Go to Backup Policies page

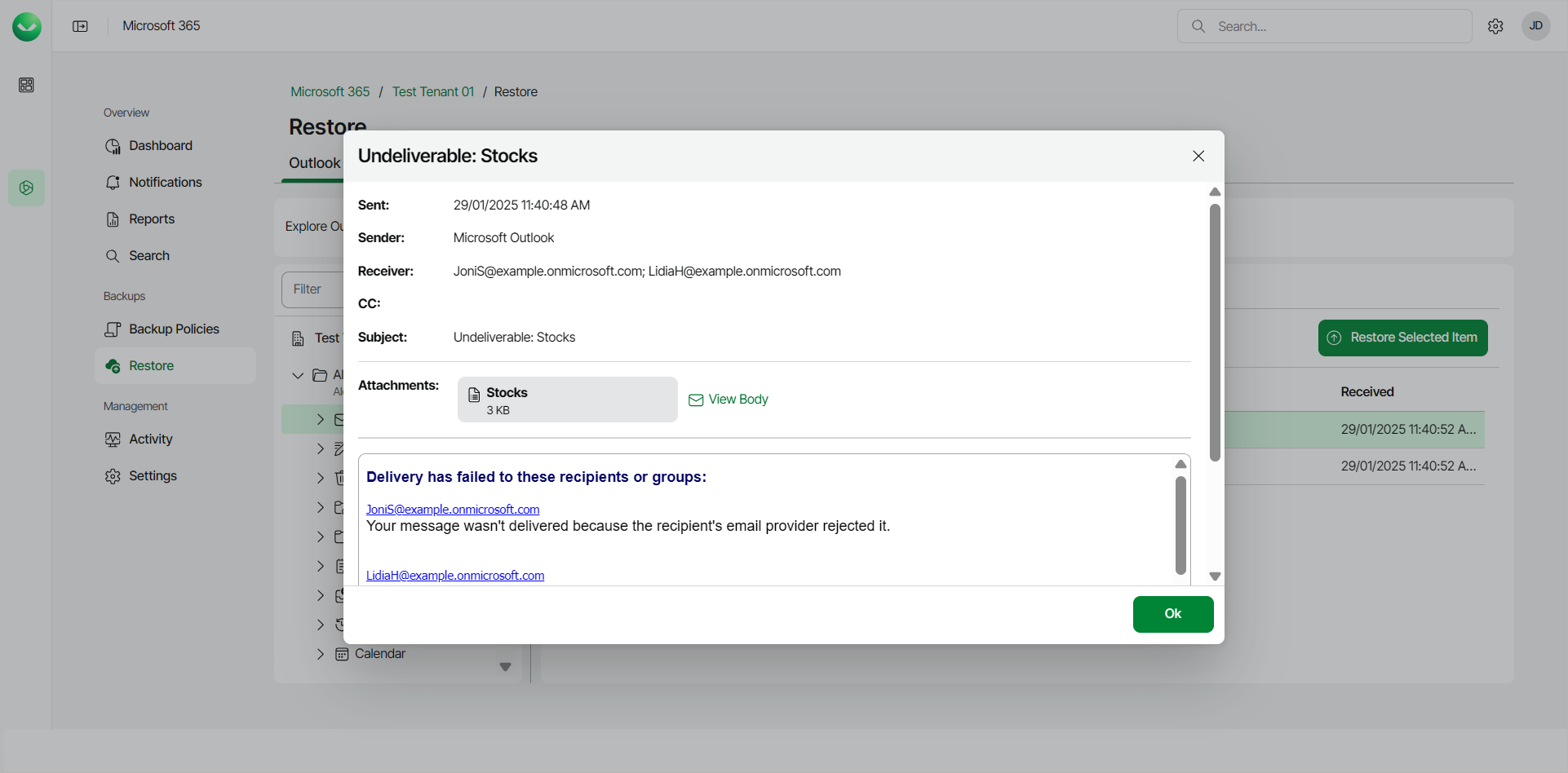[174, 329]
